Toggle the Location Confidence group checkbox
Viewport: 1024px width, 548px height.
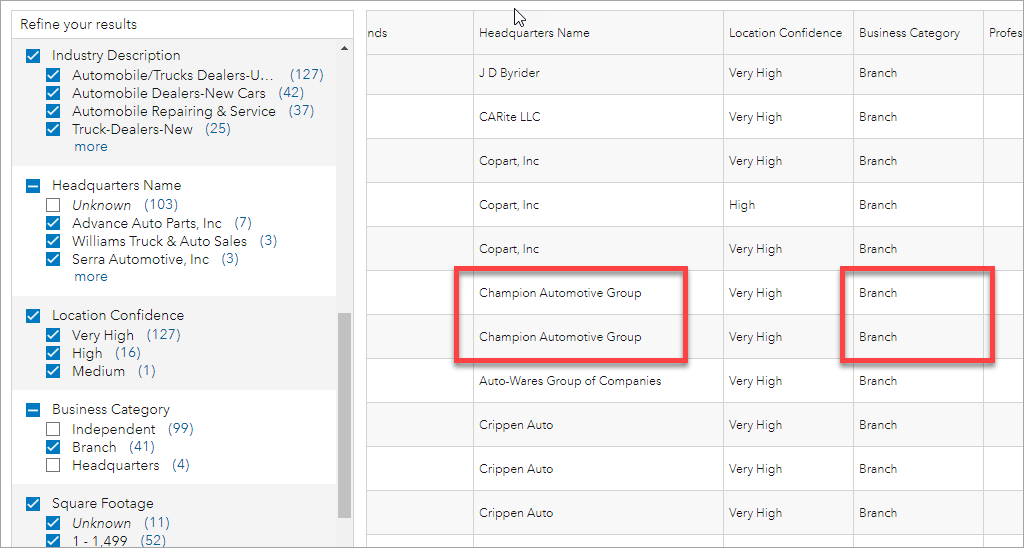[33, 316]
